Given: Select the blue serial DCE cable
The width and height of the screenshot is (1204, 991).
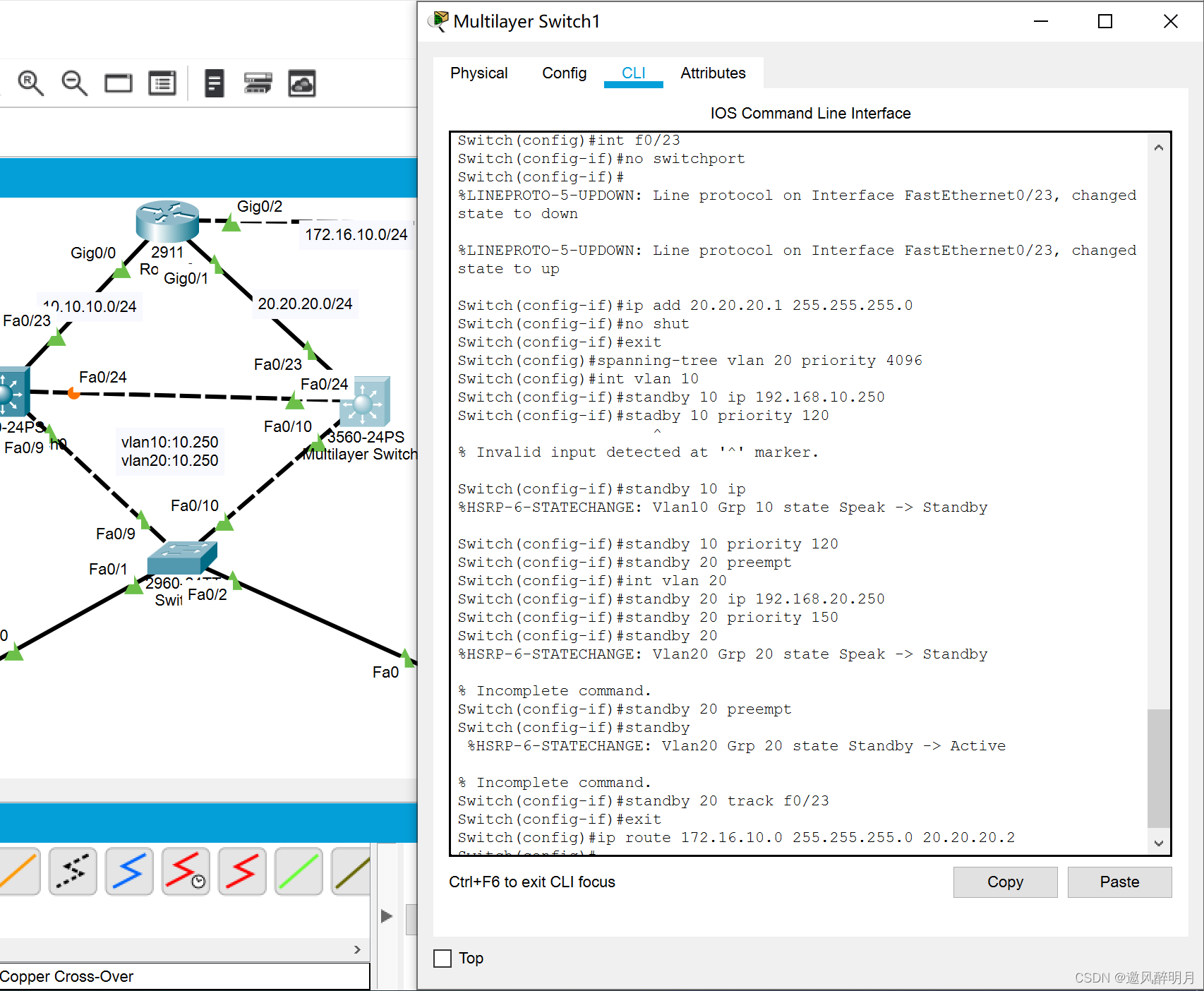Looking at the screenshot, I should 129,871.
